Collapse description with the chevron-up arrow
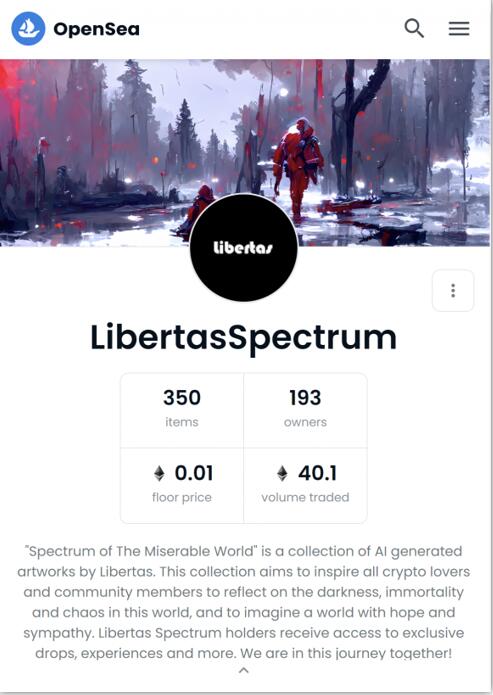Image resolution: width=493 pixels, height=695 pixels. coord(243,670)
